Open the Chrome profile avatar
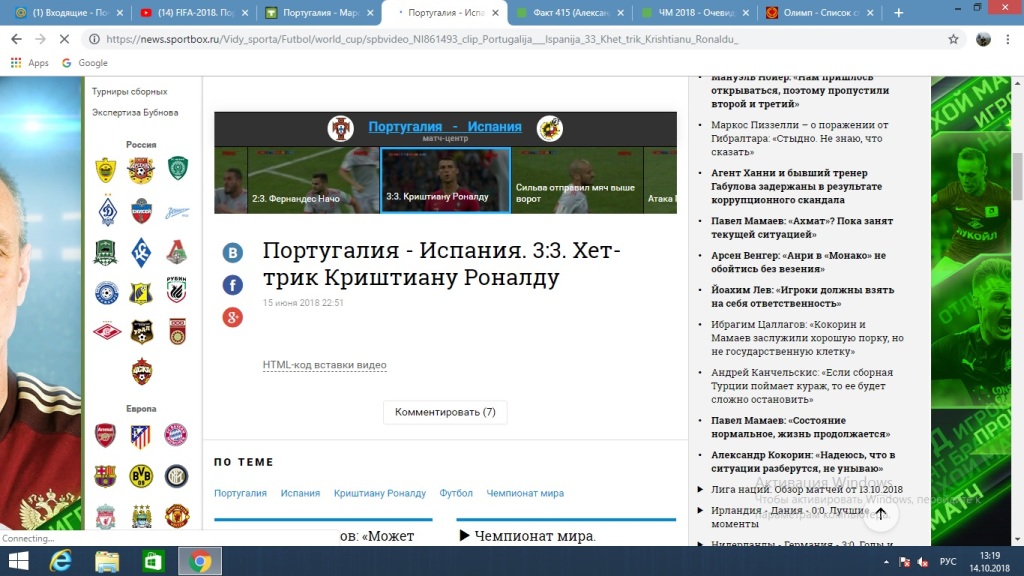This screenshot has width=1024, height=576. click(983, 39)
